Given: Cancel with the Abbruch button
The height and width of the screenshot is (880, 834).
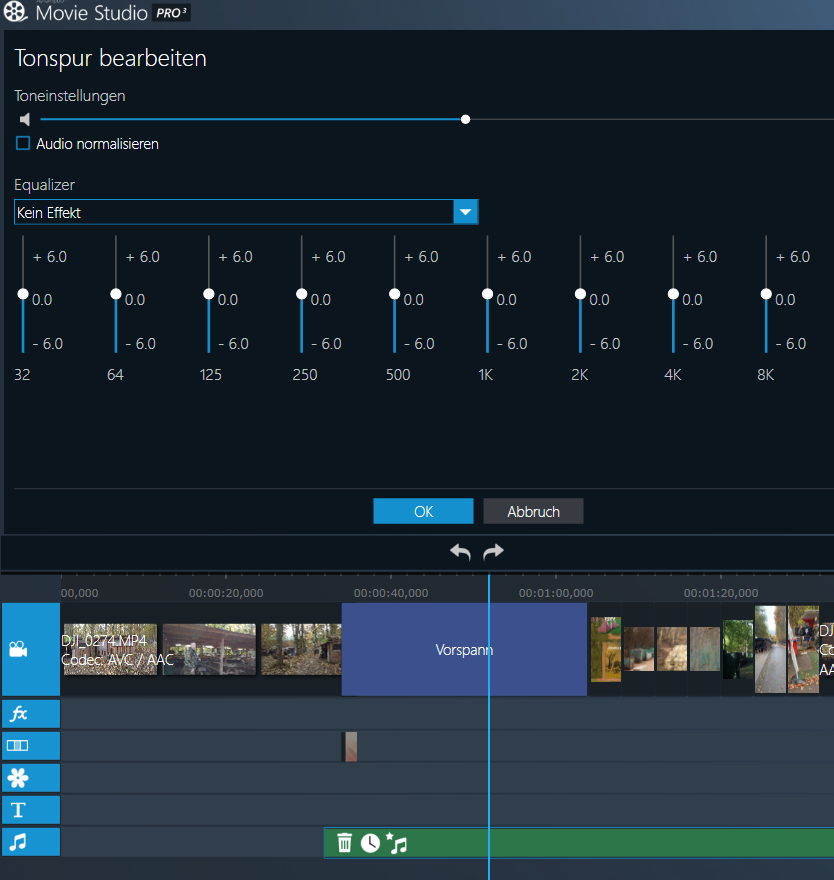Looking at the screenshot, I should coord(533,511).
